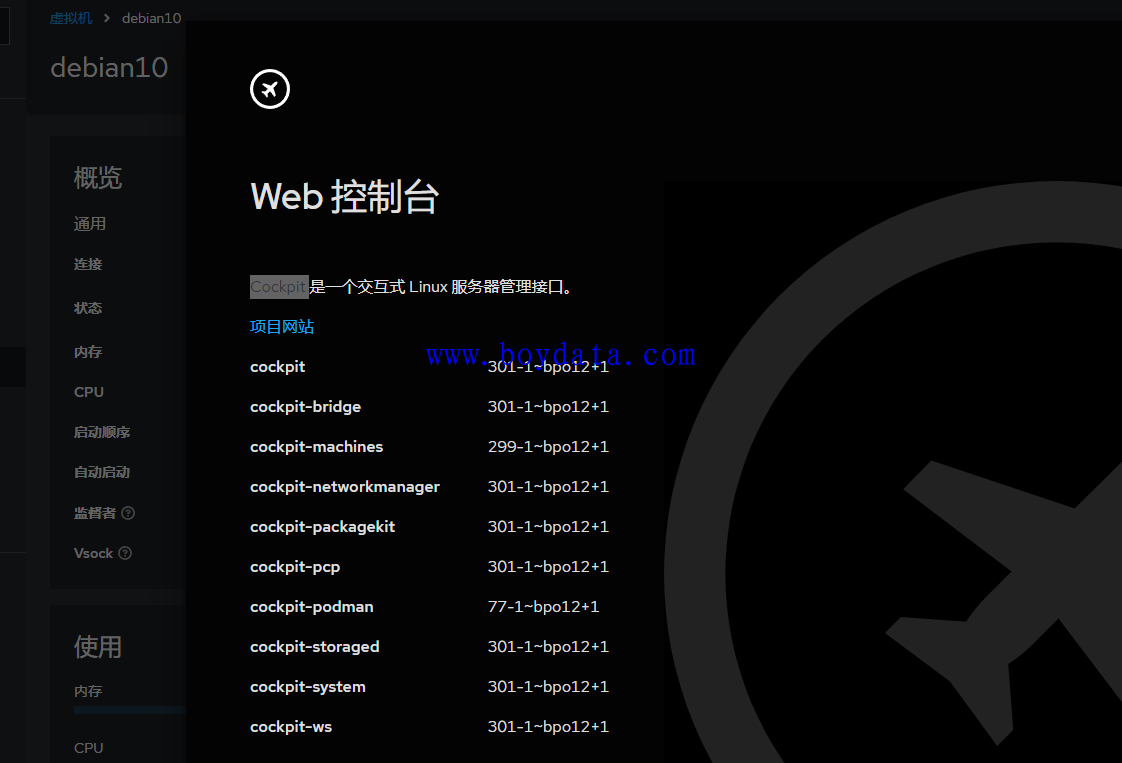Viewport: 1122px width, 763px height.
Task: Click the Web 控制台 heading
Action: pos(344,197)
